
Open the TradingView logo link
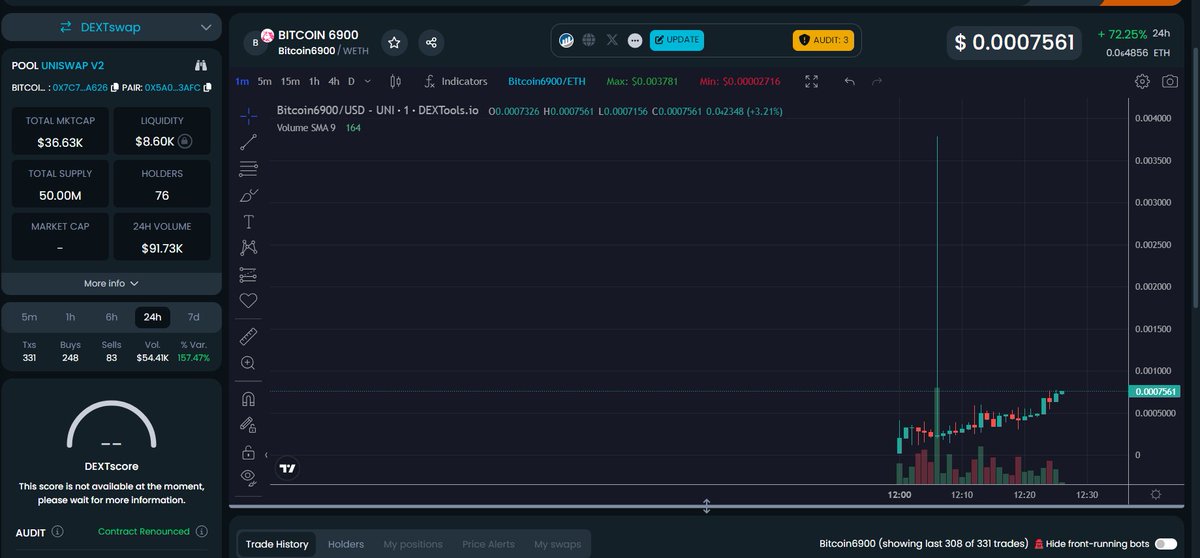tap(288, 467)
